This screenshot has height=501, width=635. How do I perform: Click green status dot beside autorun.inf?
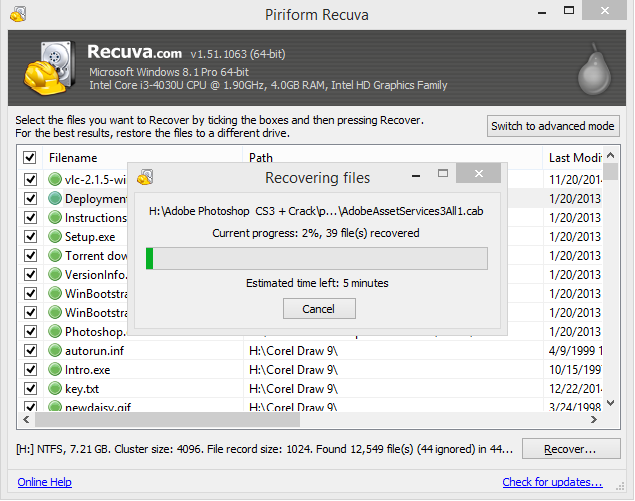[55, 350]
